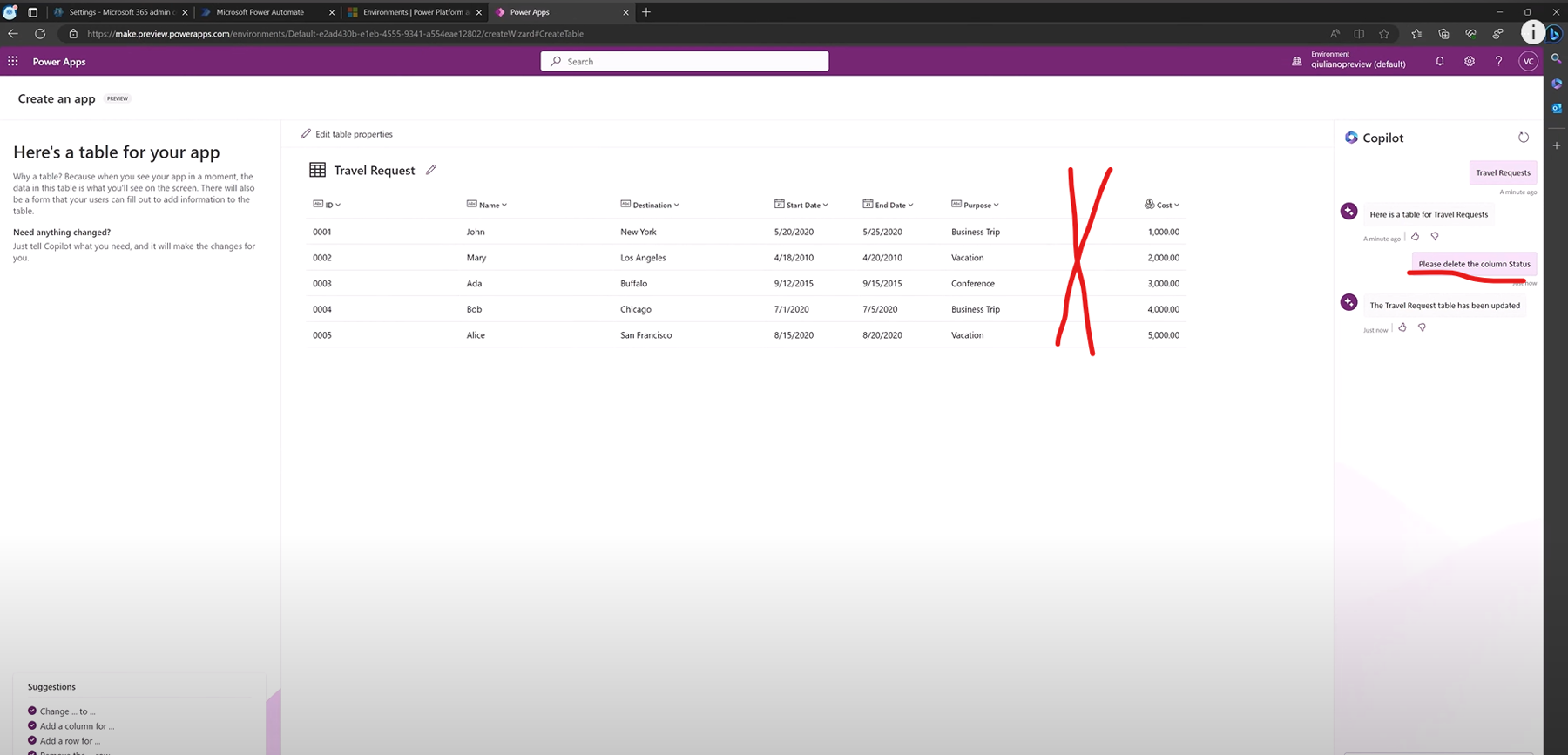Click the notifications bell icon
This screenshot has width=1568, height=755.
(x=1440, y=61)
